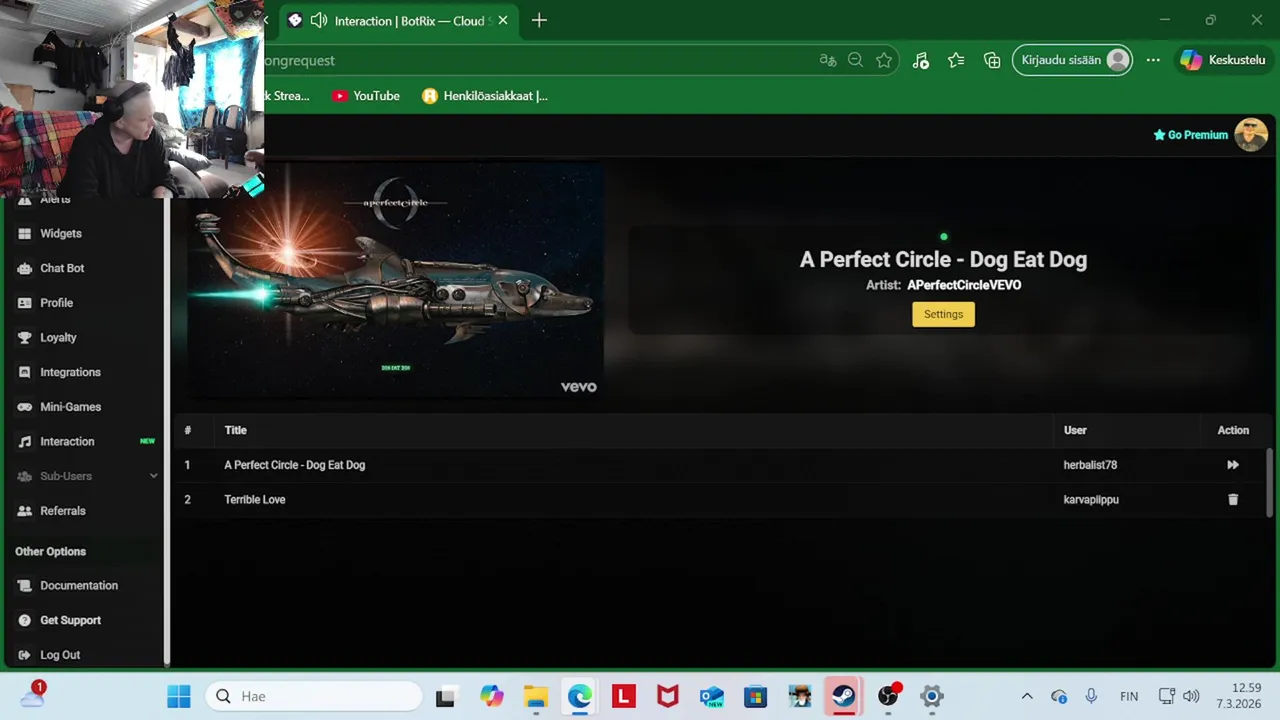This screenshot has width=1280, height=720.
Task: Open Copilot from the taskbar
Action: 491,696
